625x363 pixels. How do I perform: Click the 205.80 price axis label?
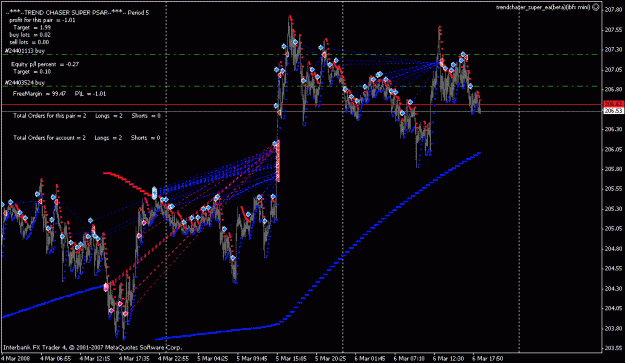(614, 169)
